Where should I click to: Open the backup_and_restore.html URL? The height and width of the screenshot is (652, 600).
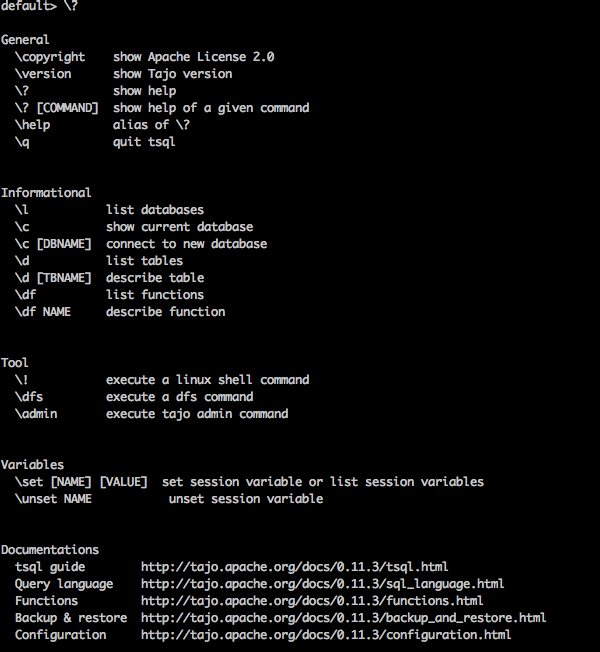[343, 618]
